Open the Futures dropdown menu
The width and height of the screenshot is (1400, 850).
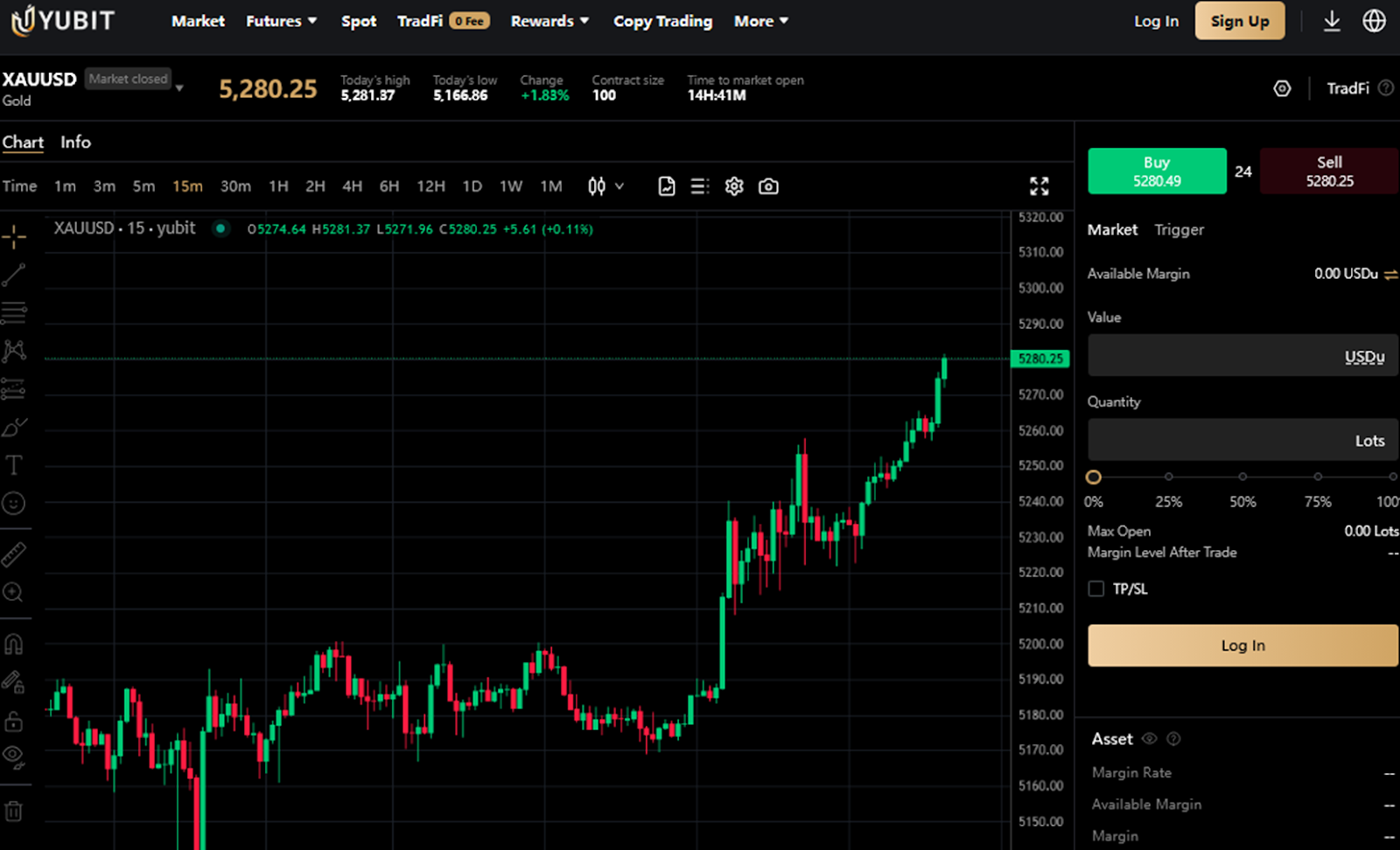tap(281, 21)
